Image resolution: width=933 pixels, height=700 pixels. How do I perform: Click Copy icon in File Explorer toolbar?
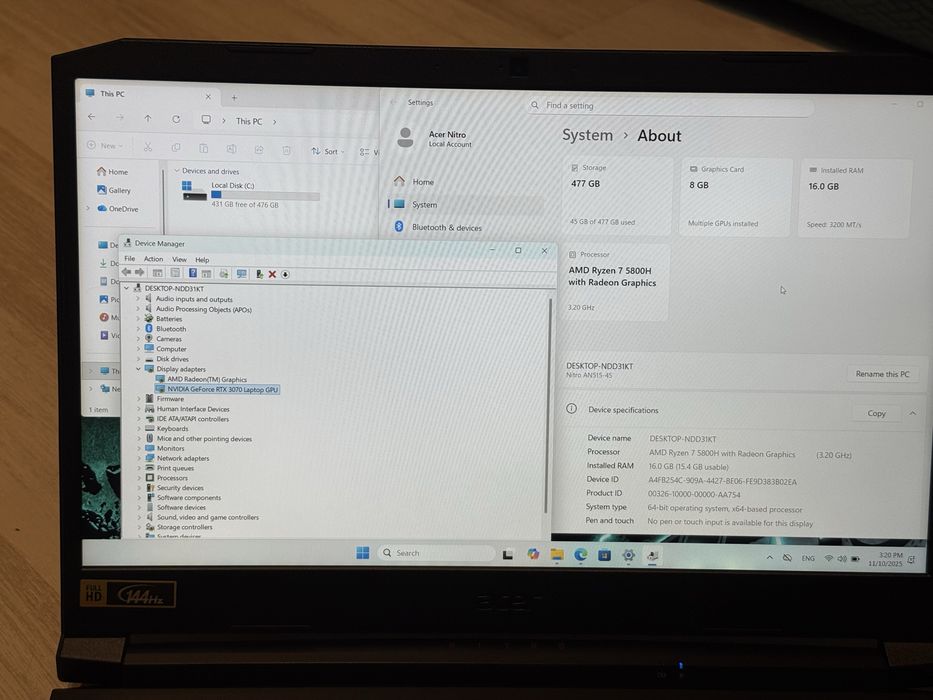[176, 148]
